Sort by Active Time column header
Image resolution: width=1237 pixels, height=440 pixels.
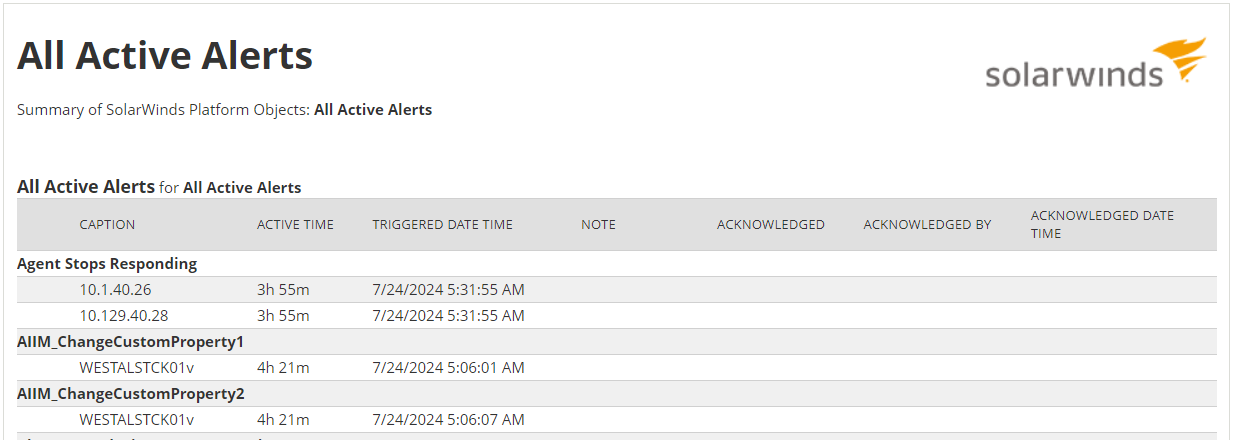(x=295, y=225)
